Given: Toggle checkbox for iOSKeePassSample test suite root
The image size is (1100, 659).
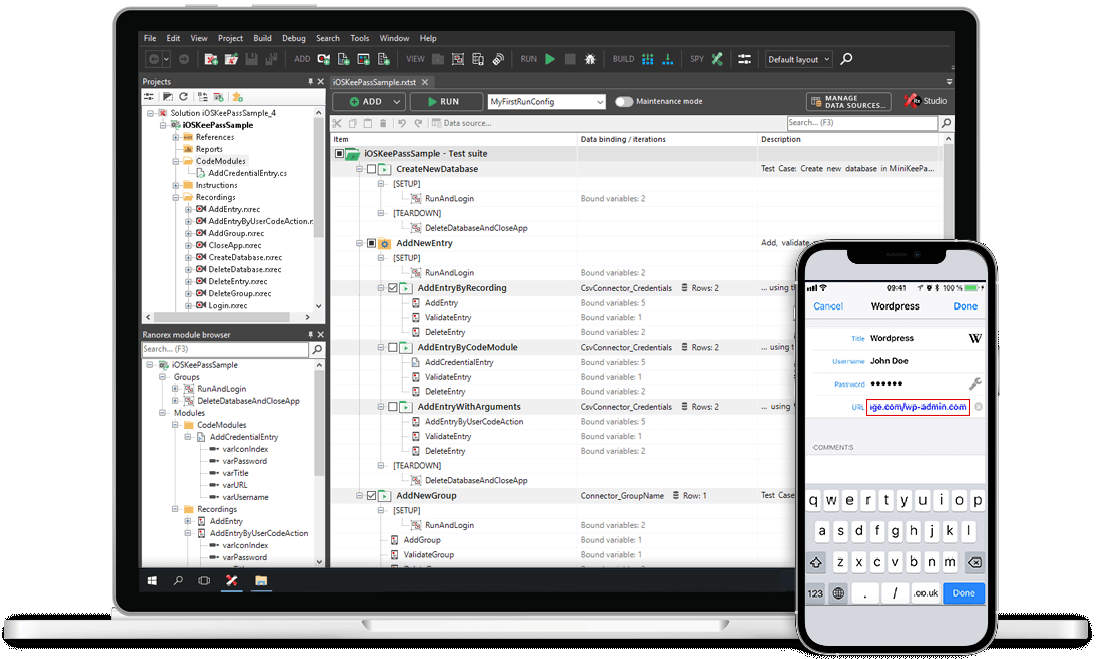Looking at the screenshot, I should [340, 153].
